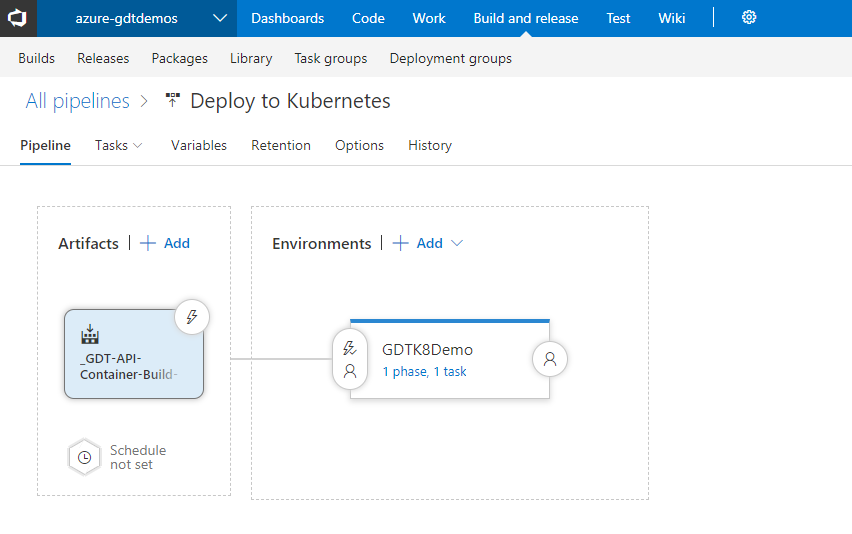Open the schedule clock icon
This screenshot has height=534, width=852.
pos(84,457)
